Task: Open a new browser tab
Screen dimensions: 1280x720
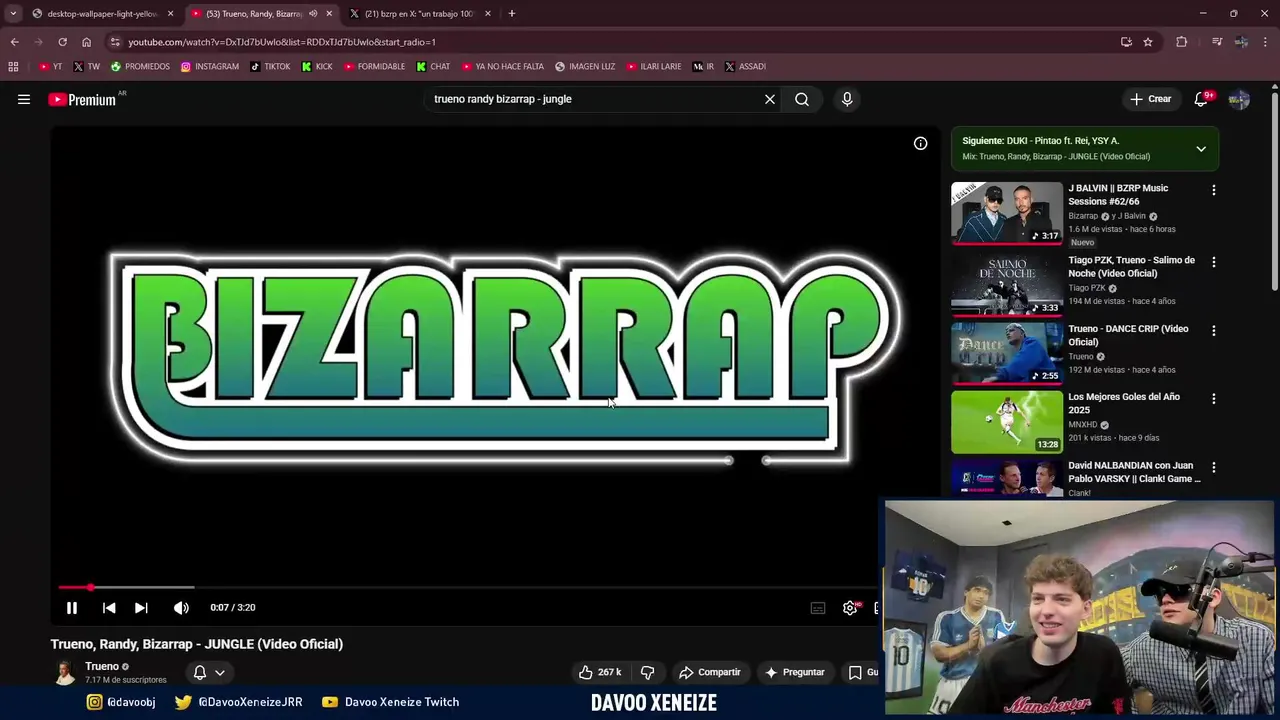Action: [512, 14]
